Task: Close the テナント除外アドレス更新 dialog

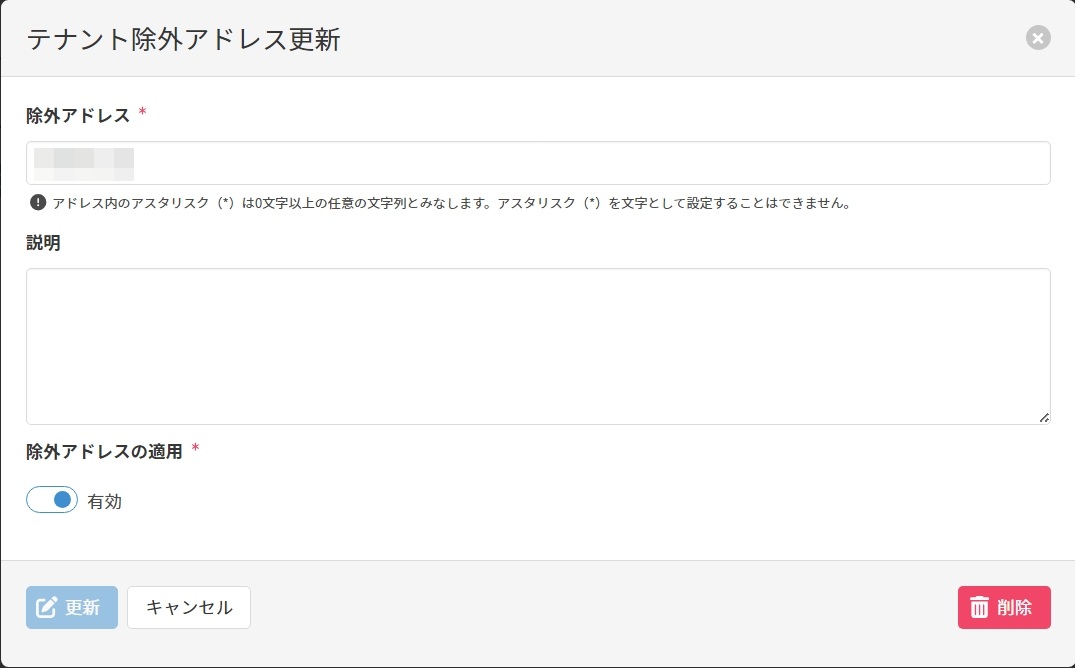Action: (x=1038, y=39)
